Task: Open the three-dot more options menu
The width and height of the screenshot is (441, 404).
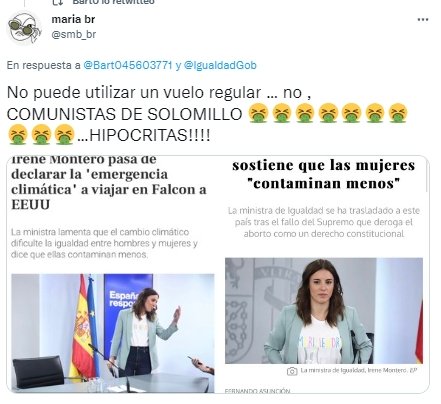Action: click(x=422, y=20)
